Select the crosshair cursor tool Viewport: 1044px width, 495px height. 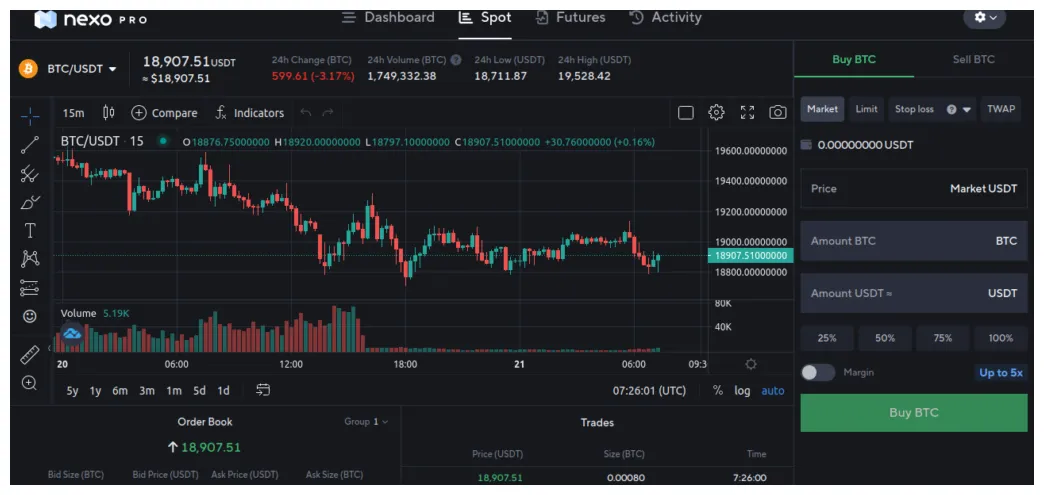[30, 117]
